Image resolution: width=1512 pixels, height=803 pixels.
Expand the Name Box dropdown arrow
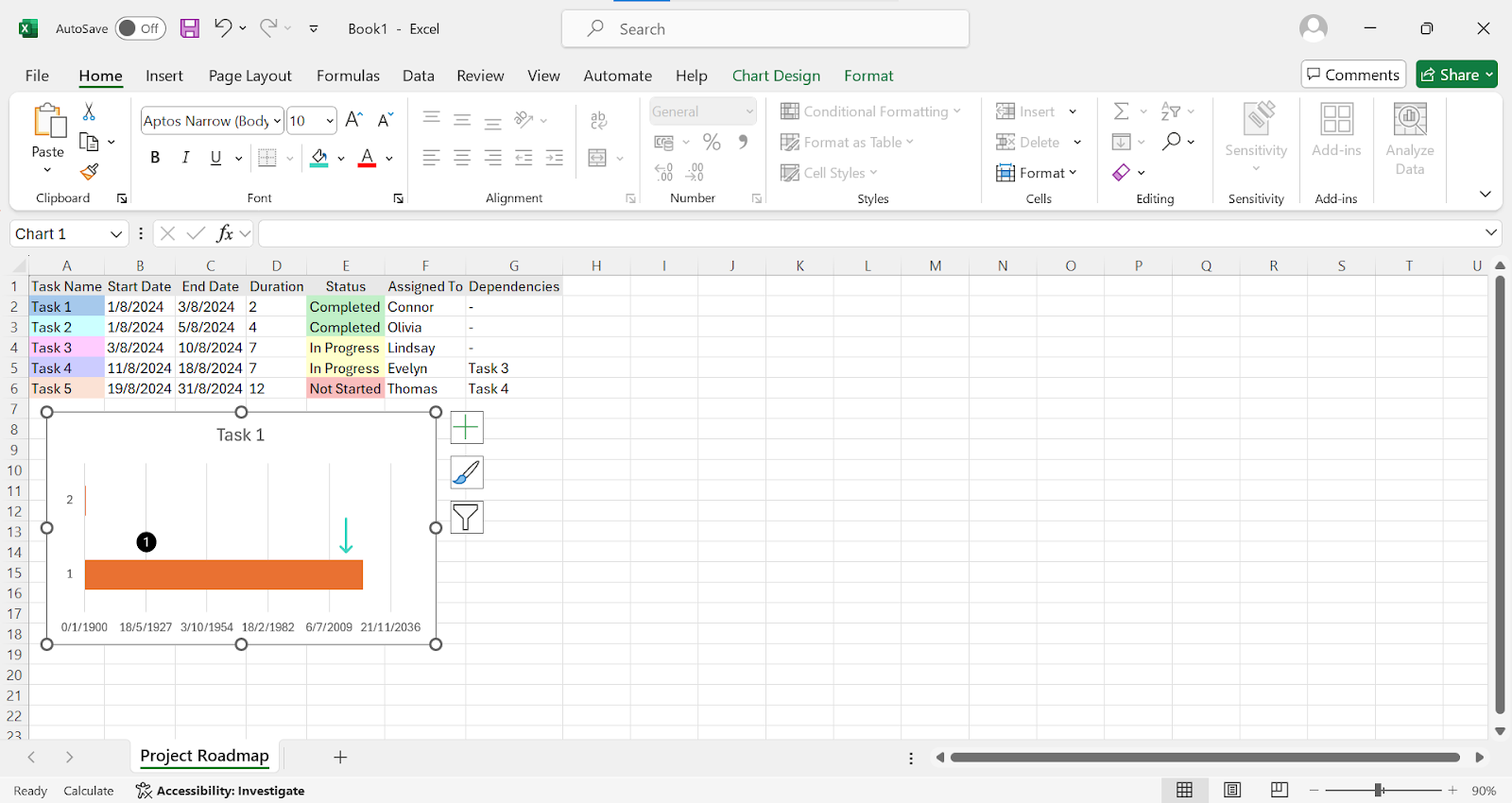click(x=116, y=233)
